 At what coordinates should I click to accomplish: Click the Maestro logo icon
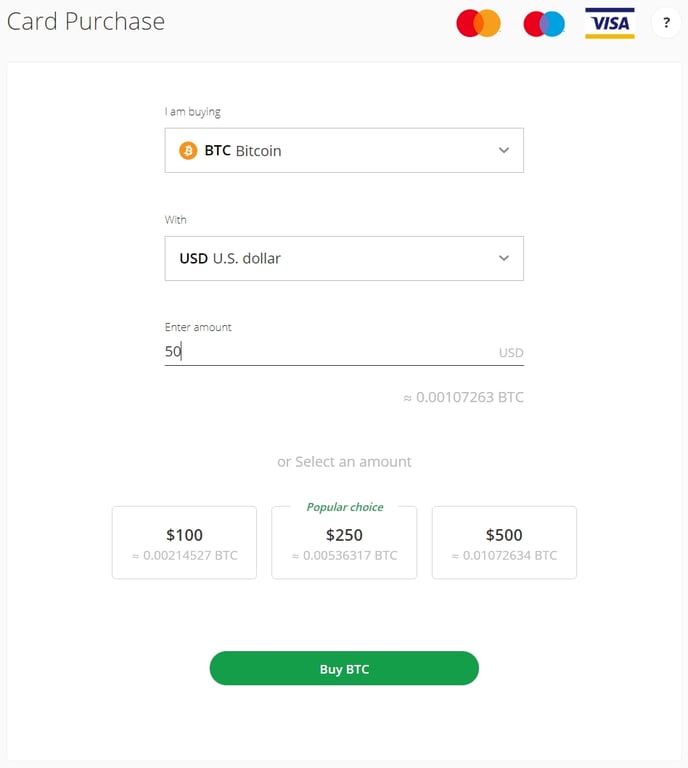point(544,23)
